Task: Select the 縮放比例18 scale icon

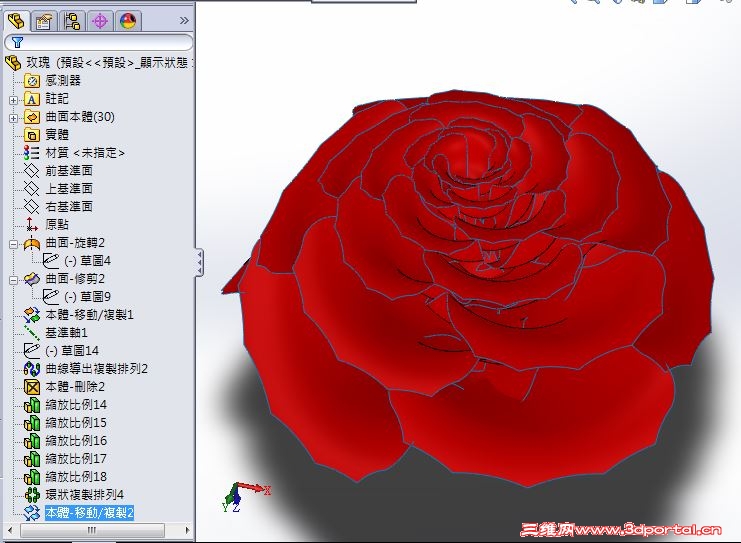Action: tap(32, 477)
